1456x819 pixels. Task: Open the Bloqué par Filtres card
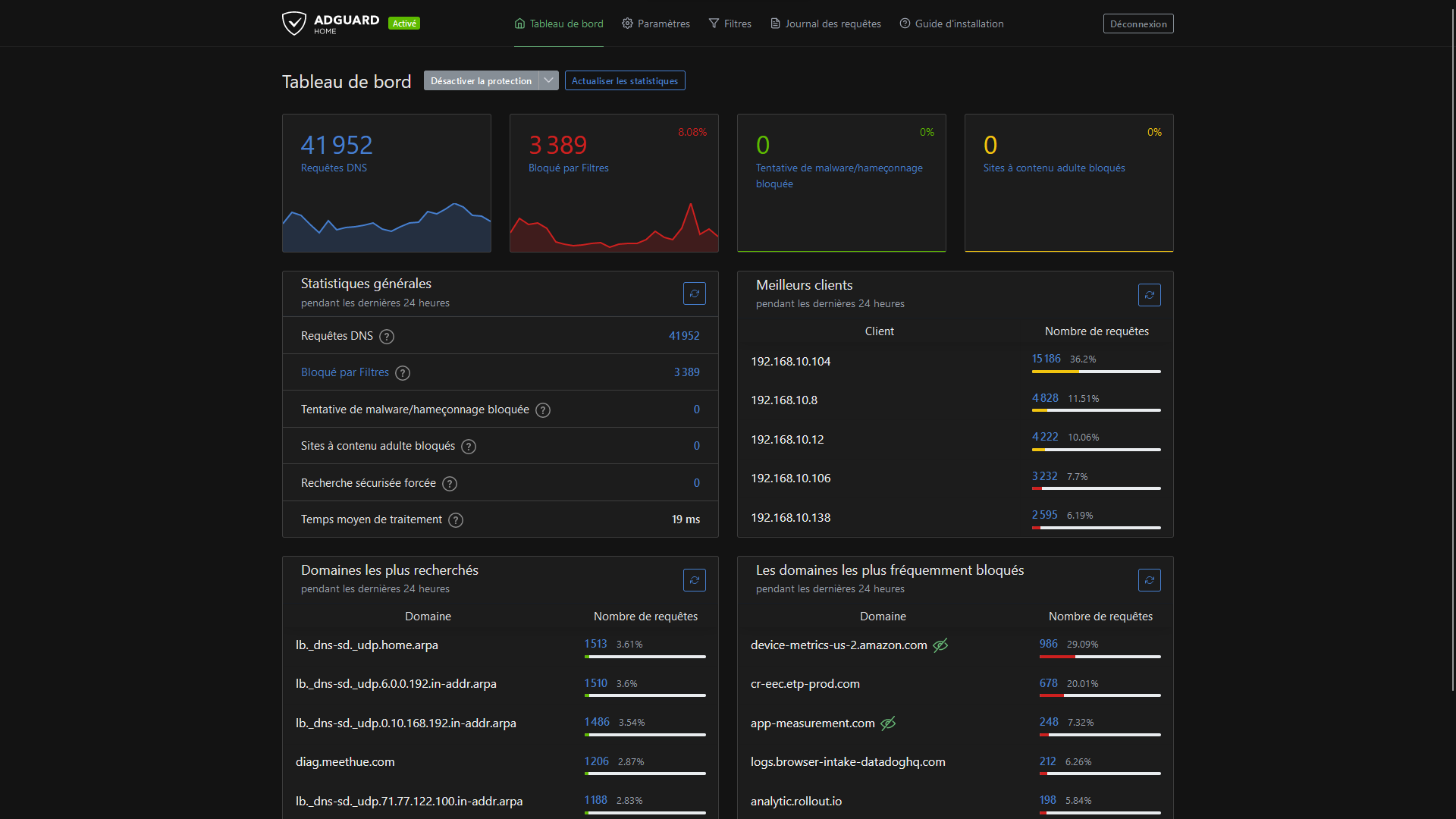614,183
